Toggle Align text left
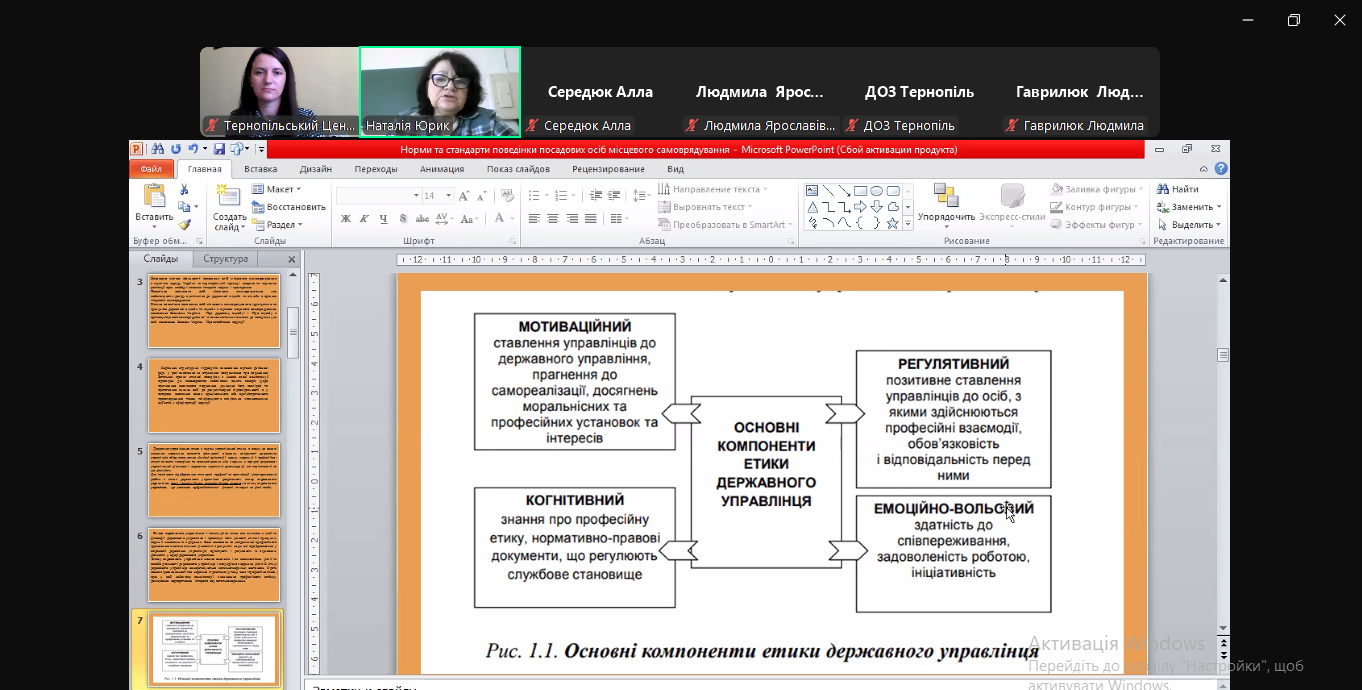Image resolution: width=1362 pixels, height=690 pixels. [534, 218]
